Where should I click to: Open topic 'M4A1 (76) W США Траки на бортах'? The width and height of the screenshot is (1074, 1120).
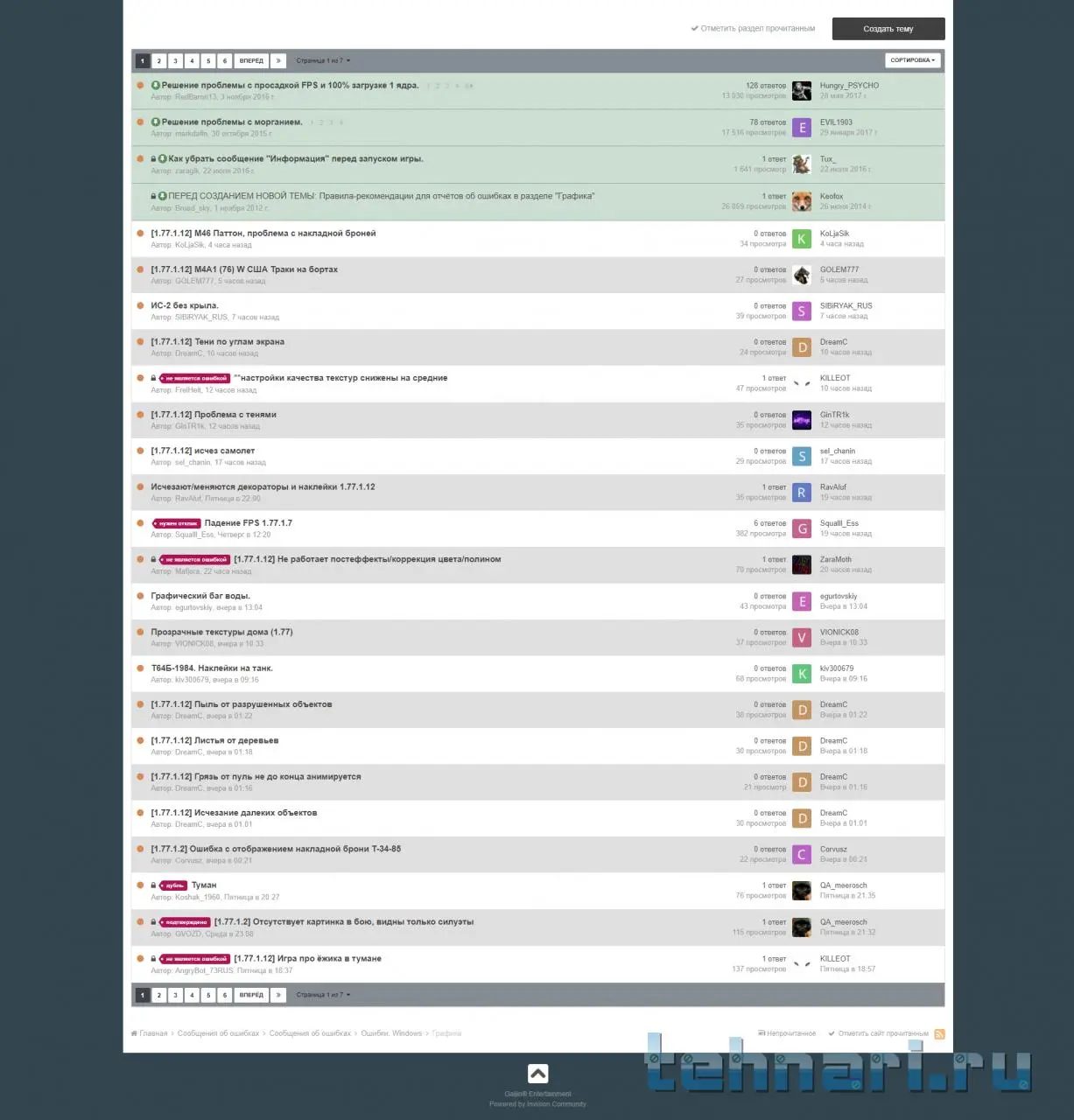(244, 269)
